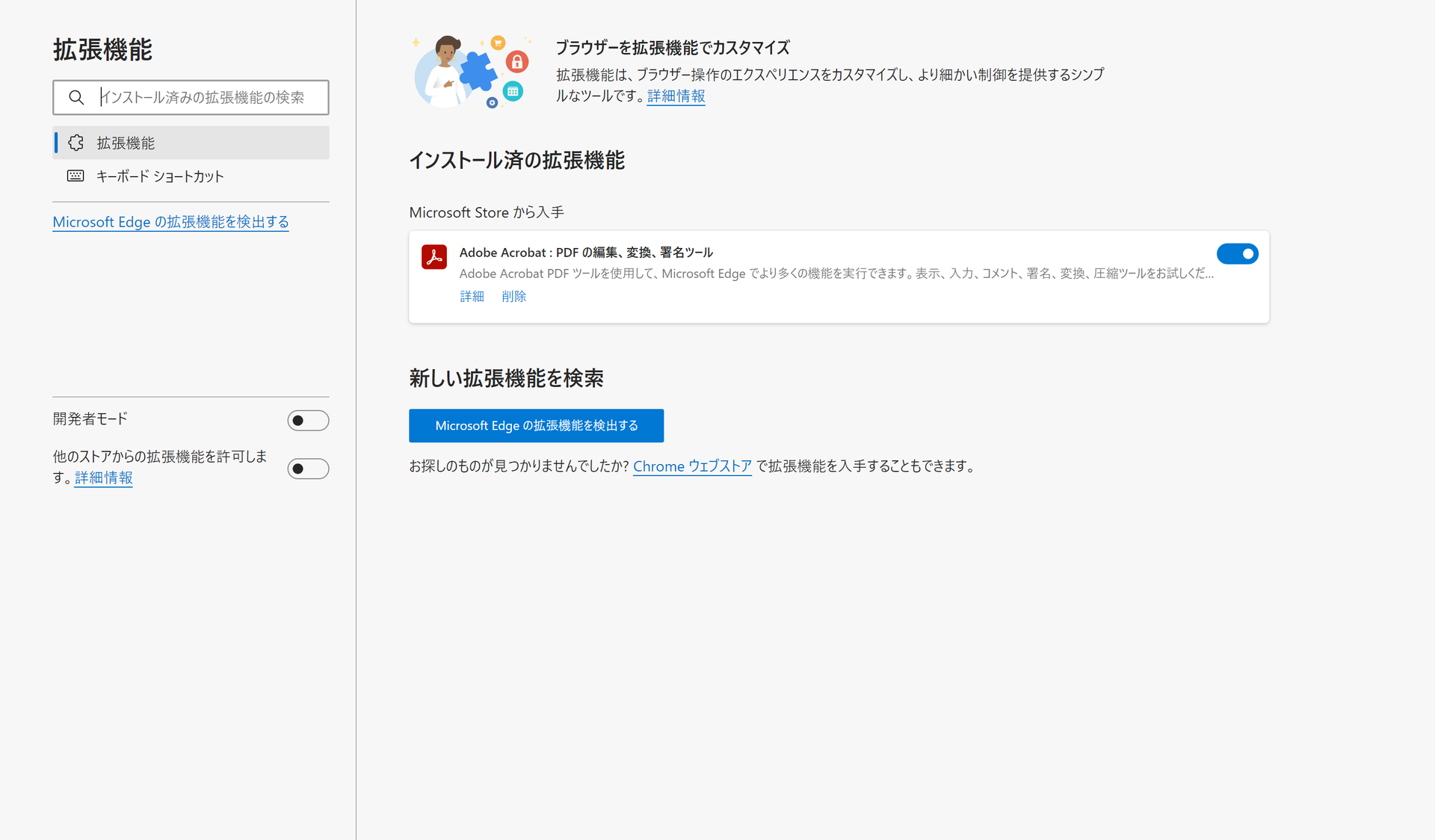Image resolution: width=1435 pixels, height=840 pixels.
Task: Open 詳細情報 link in header description
Action: [x=676, y=96]
